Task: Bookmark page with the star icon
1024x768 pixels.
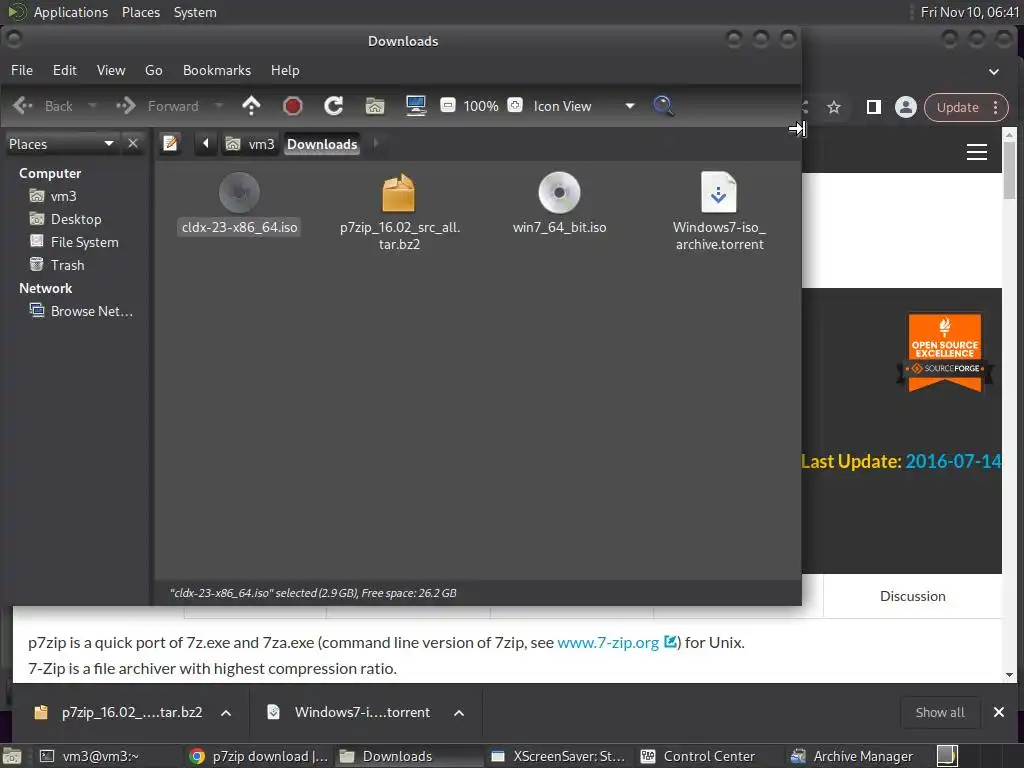Action: (834, 107)
